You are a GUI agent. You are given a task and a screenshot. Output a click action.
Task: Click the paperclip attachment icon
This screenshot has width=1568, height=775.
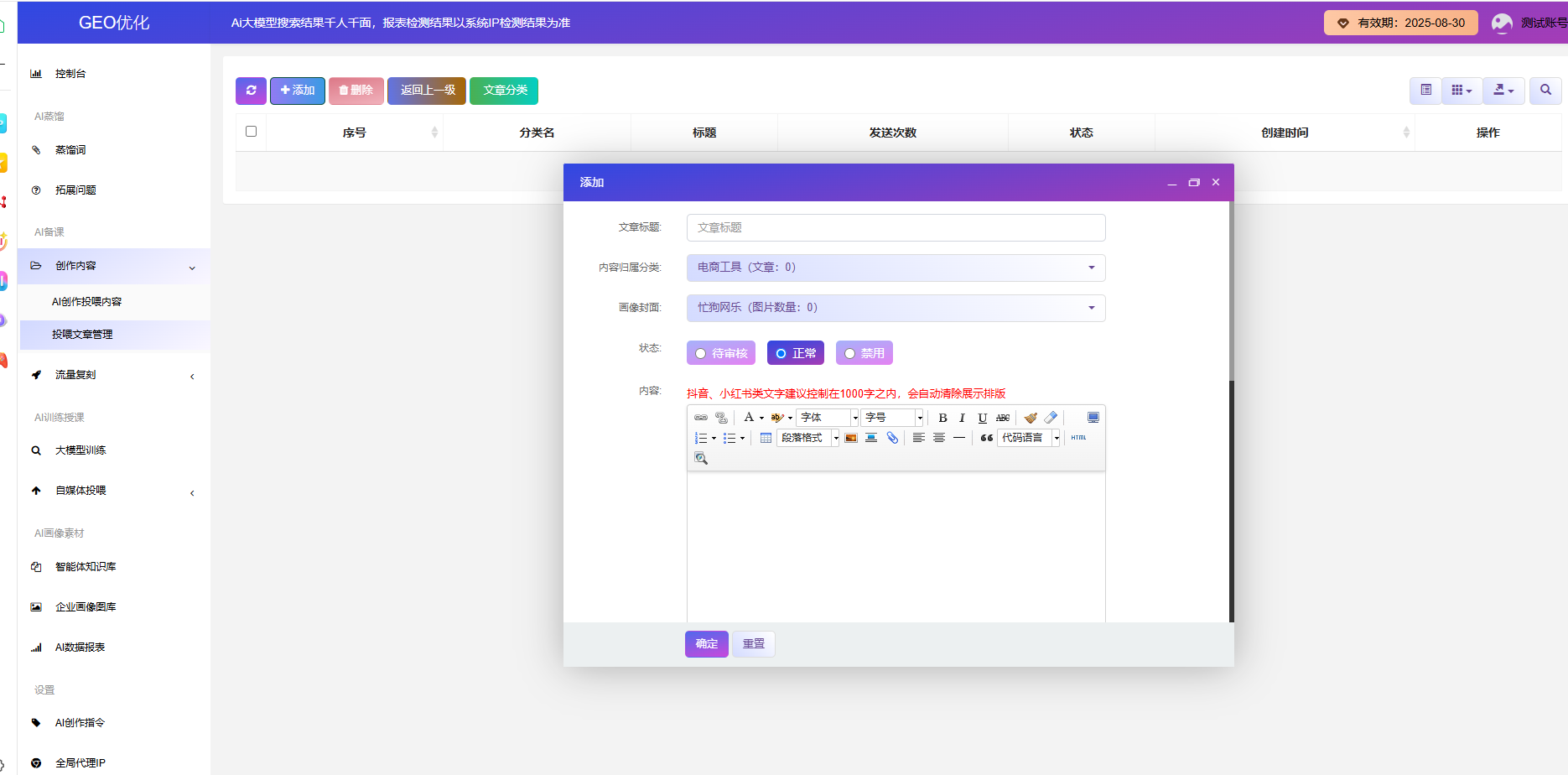coord(892,438)
